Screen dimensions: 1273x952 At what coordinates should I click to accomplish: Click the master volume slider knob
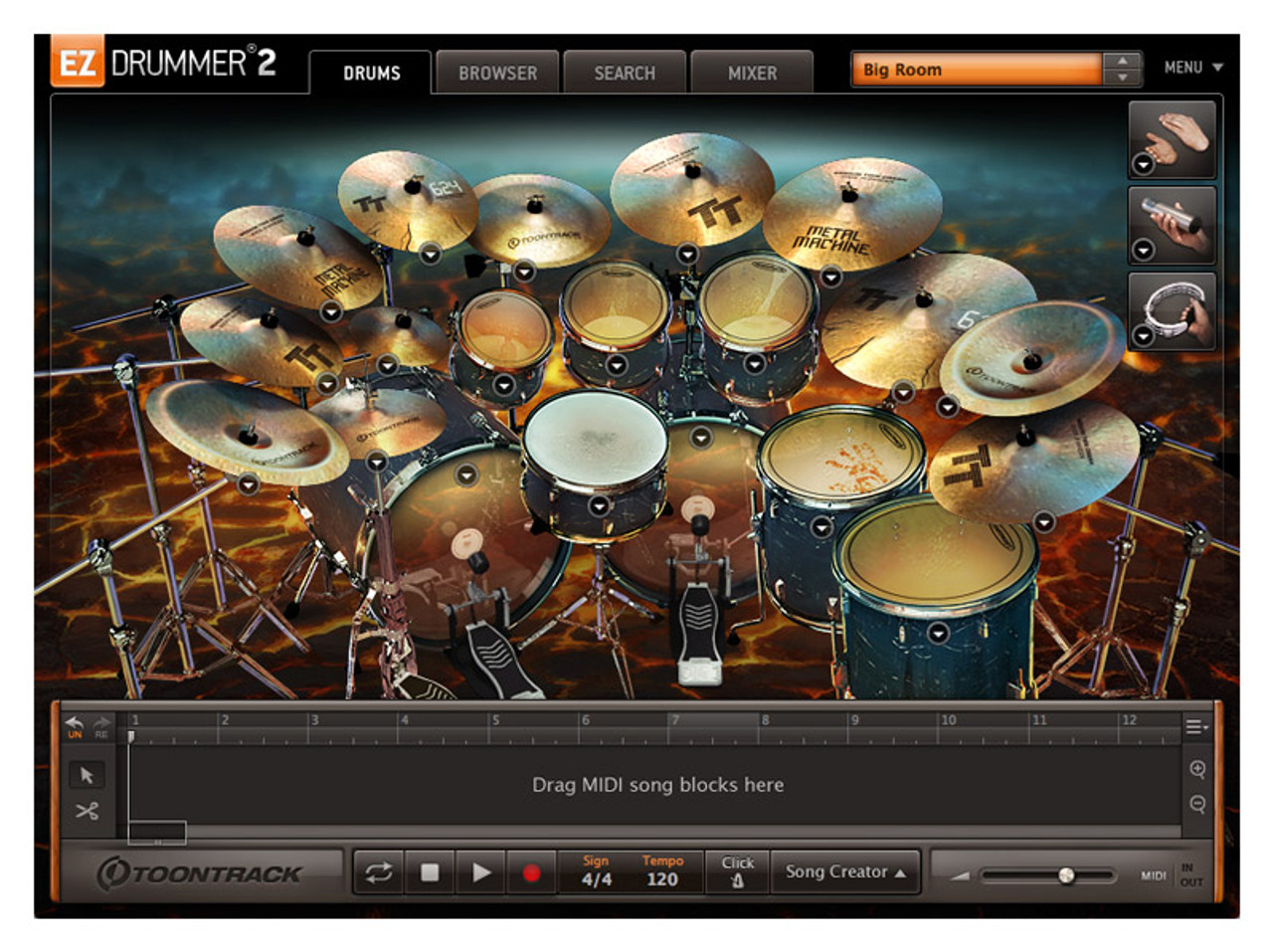click(1066, 875)
